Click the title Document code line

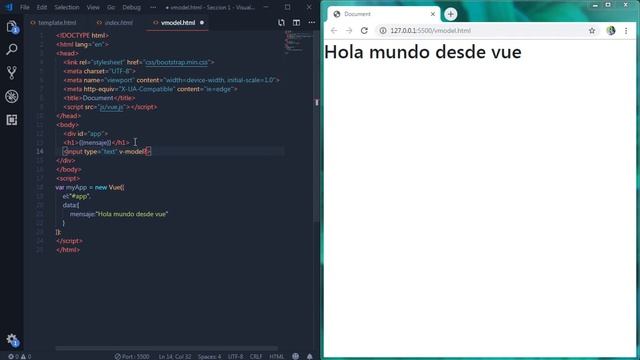point(99,98)
